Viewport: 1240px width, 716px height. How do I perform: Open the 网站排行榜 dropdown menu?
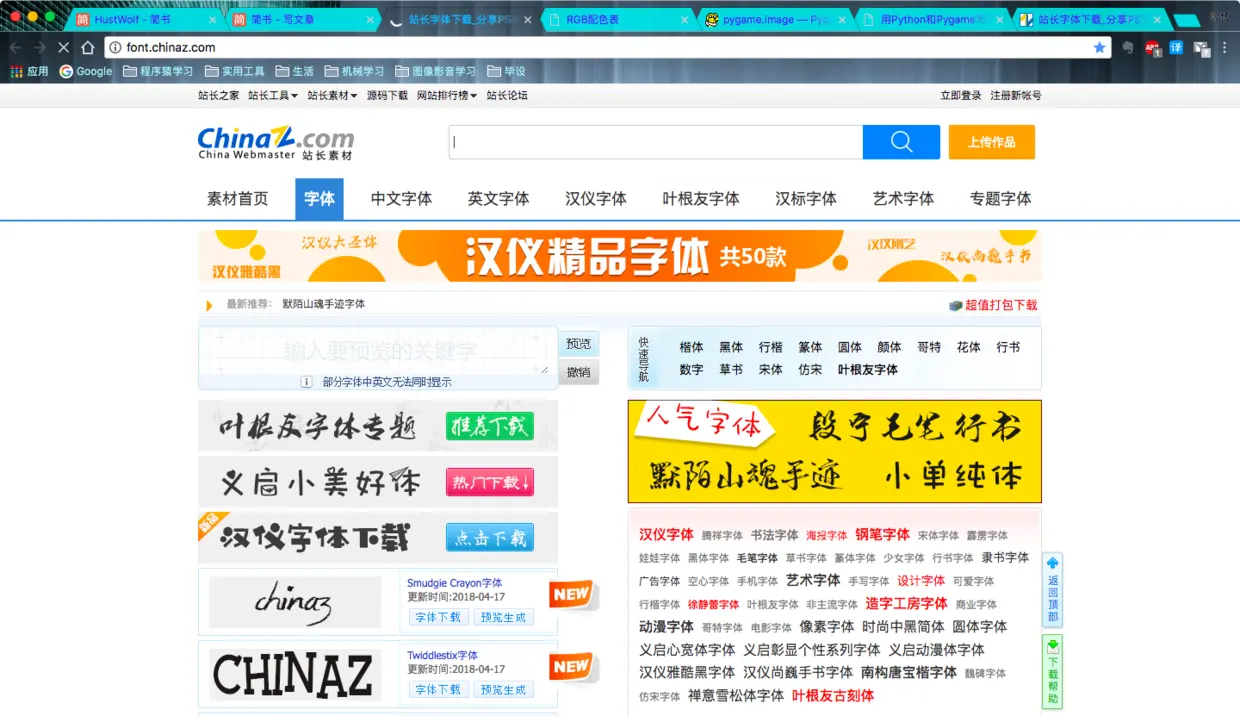point(447,95)
